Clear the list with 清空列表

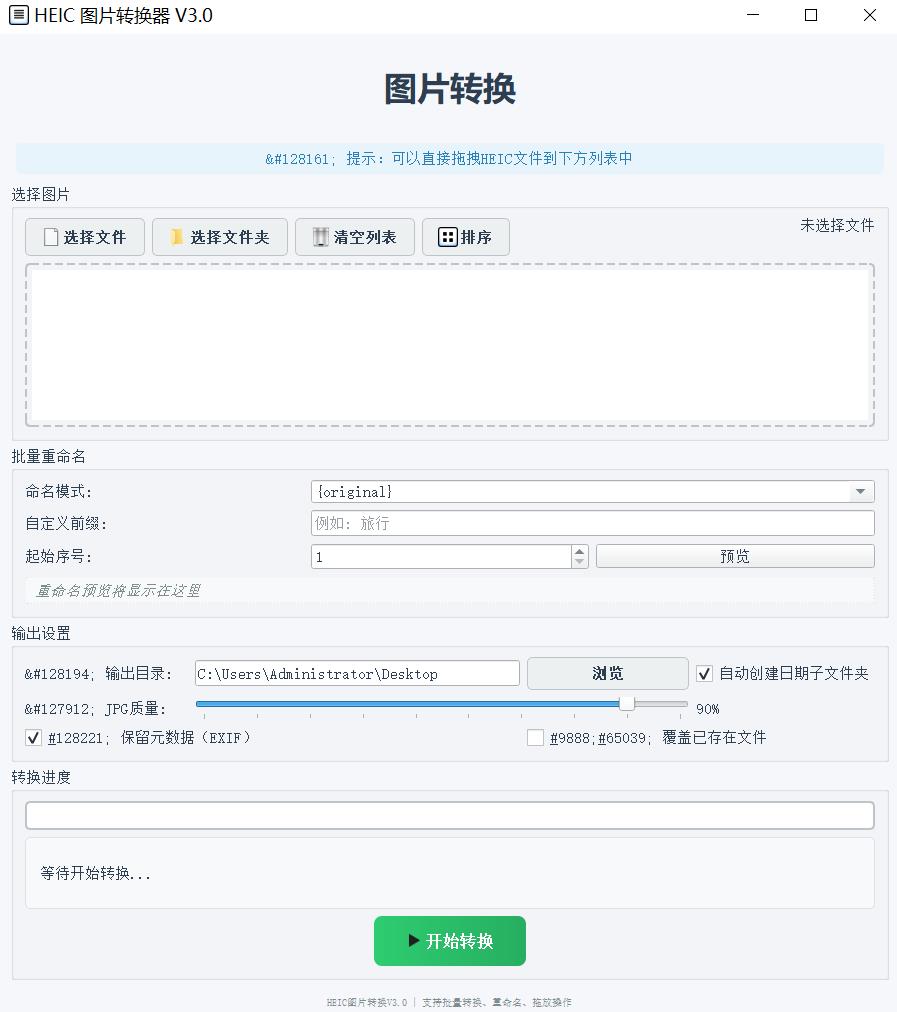pyautogui.click(x=355, y=237)
